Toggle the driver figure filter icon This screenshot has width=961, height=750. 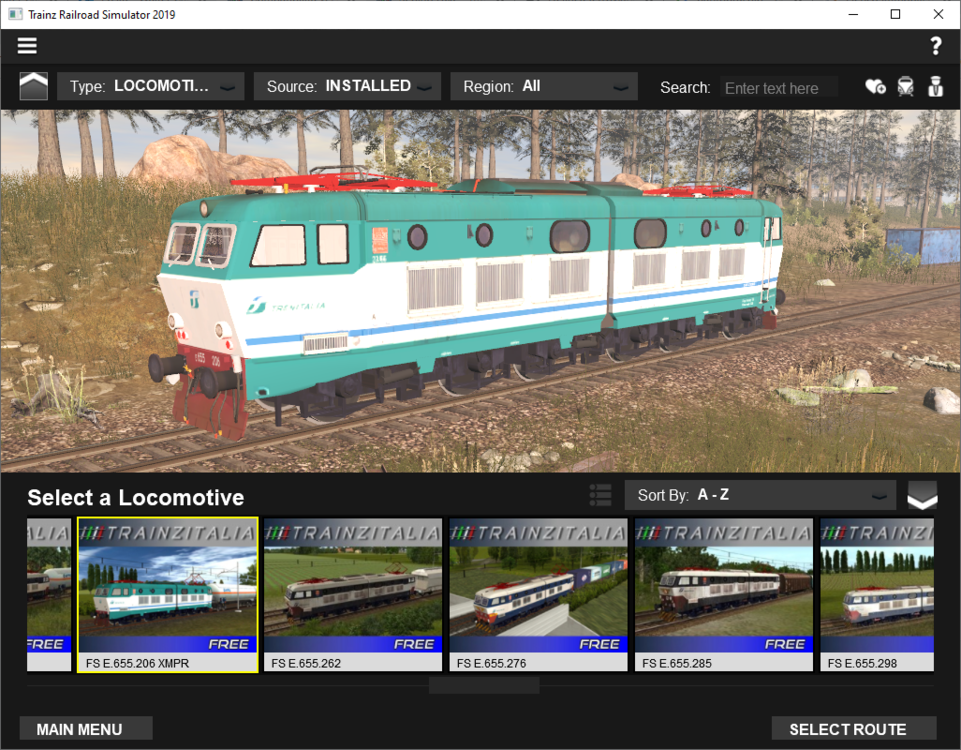click(x=935, y=87)
